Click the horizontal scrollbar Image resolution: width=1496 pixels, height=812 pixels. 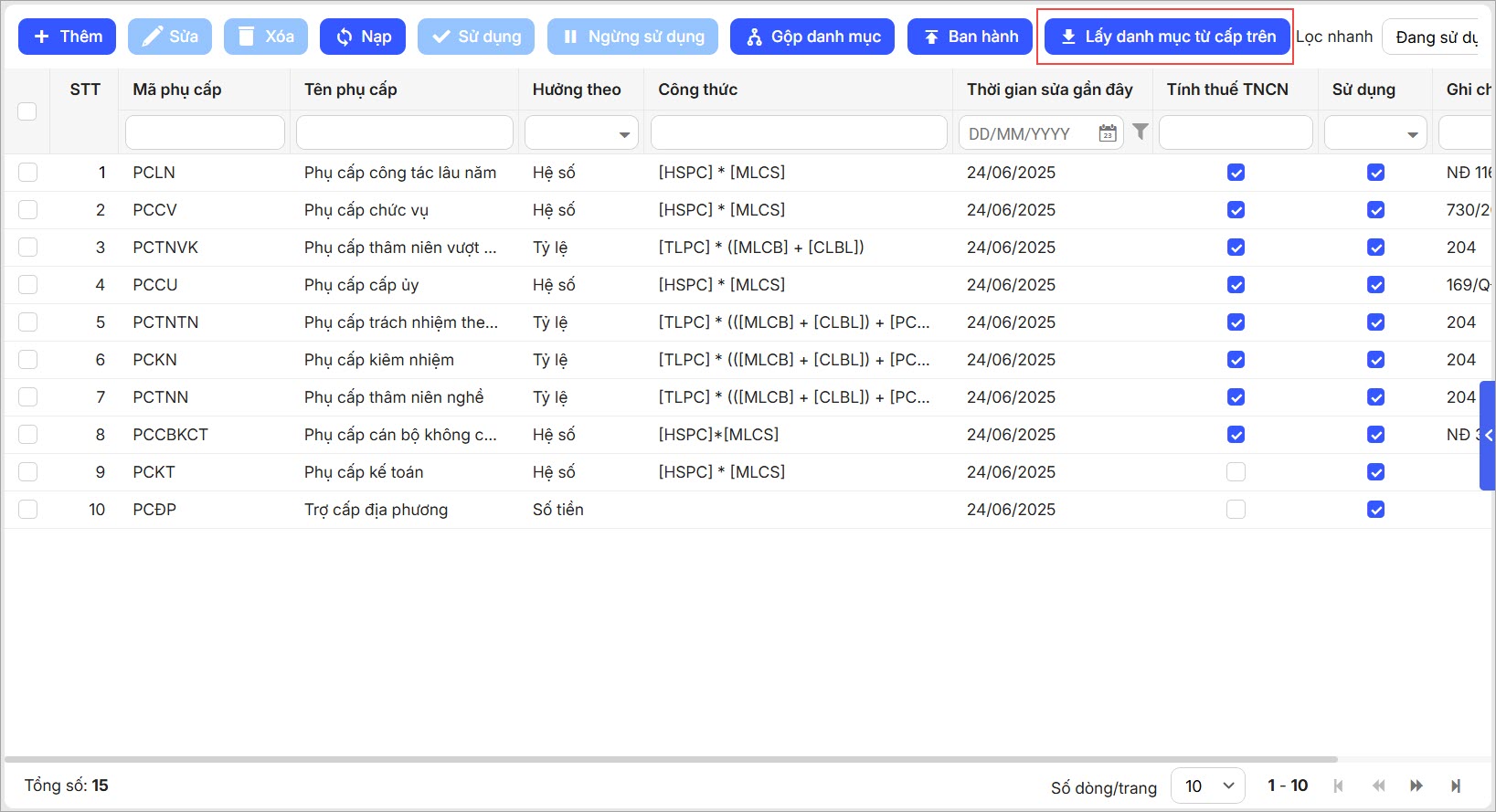(671, 759)
